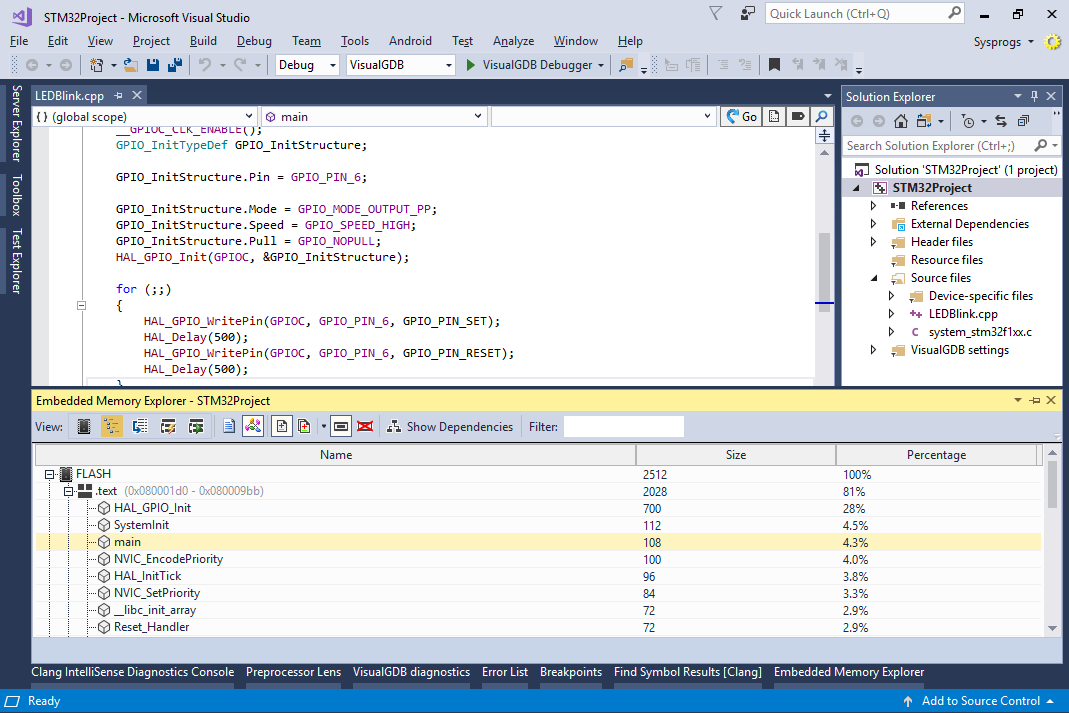Click the Filter input field
Viewport: 1069px width, 713px height.
point(624,427)
